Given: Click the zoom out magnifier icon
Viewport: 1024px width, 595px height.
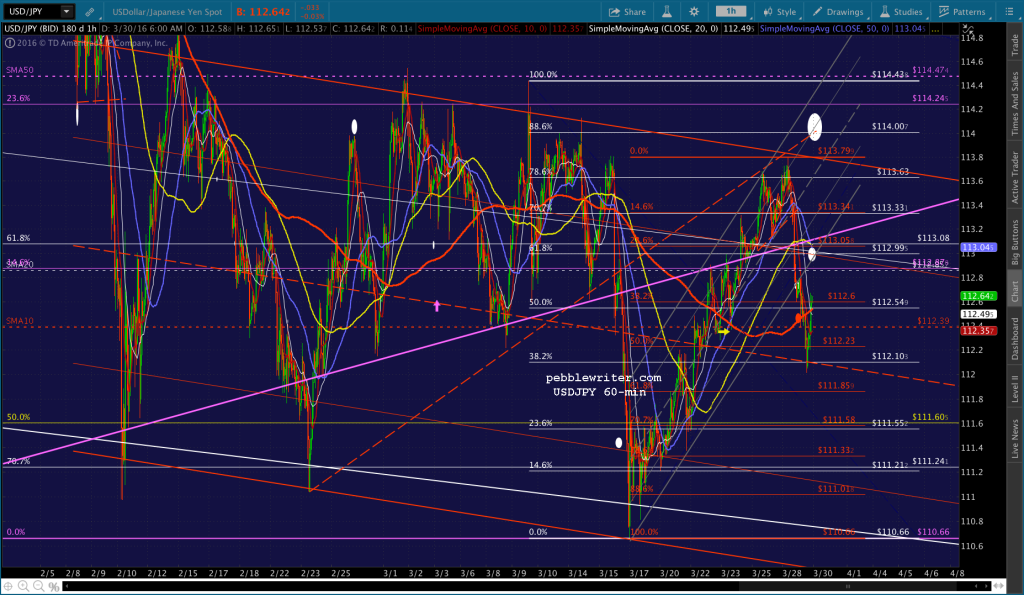Looking at the screenshot, I should click(39, 587).
